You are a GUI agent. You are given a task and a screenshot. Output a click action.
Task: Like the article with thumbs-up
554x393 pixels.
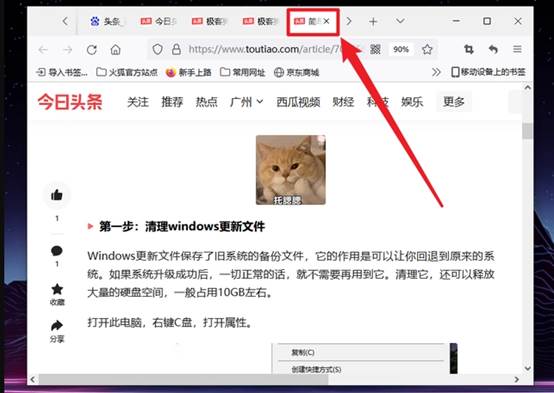pos(57,195)
